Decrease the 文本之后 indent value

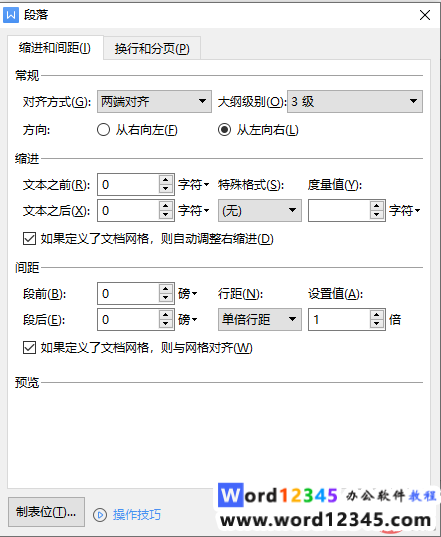[x=166, y=215]
